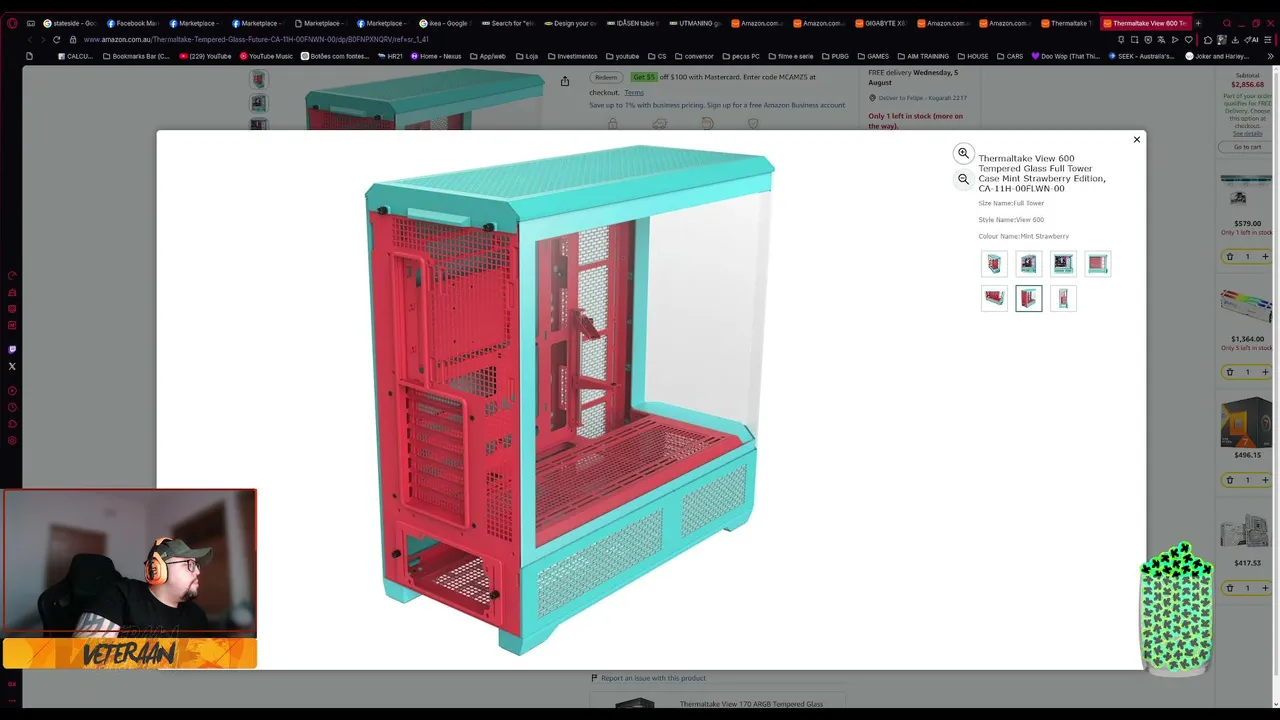The width and height of the screenshot is (1280, 720).
Task: Open a new browser tab
Action: pos(1198,23)
